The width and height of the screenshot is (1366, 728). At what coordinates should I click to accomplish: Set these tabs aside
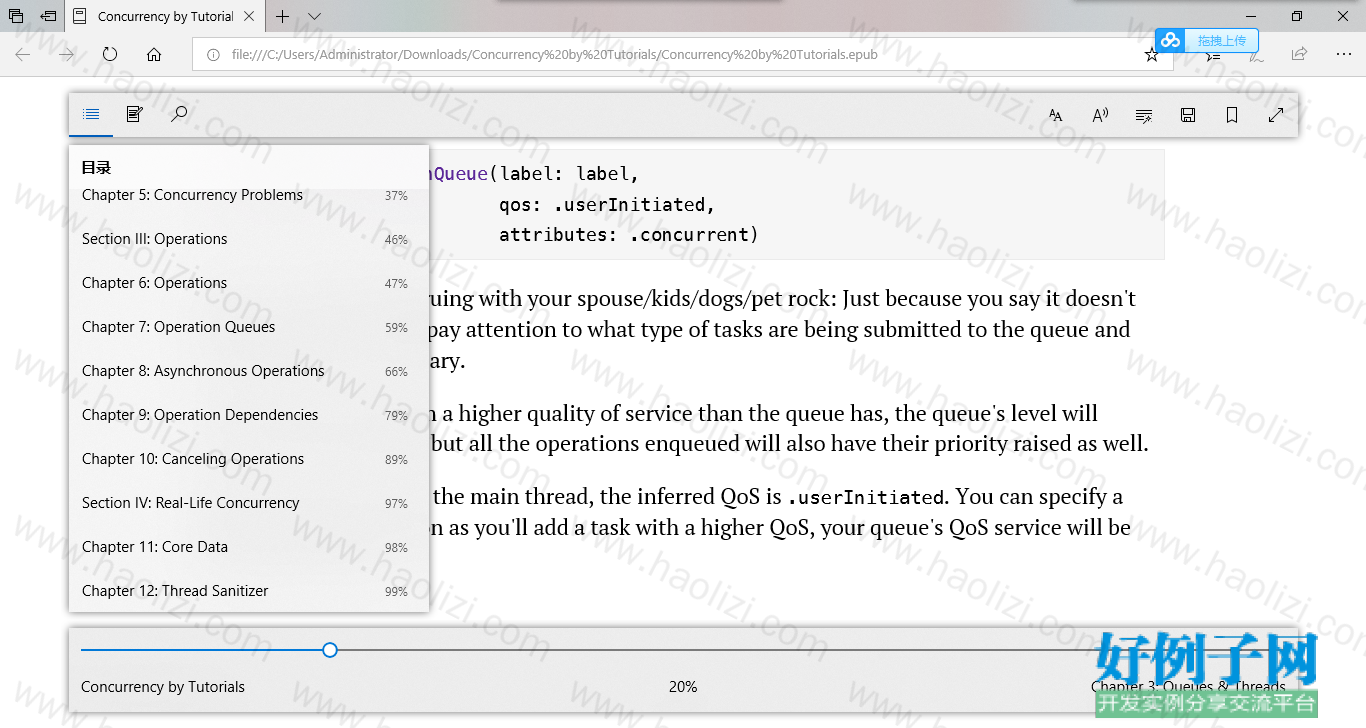[48, 16]
